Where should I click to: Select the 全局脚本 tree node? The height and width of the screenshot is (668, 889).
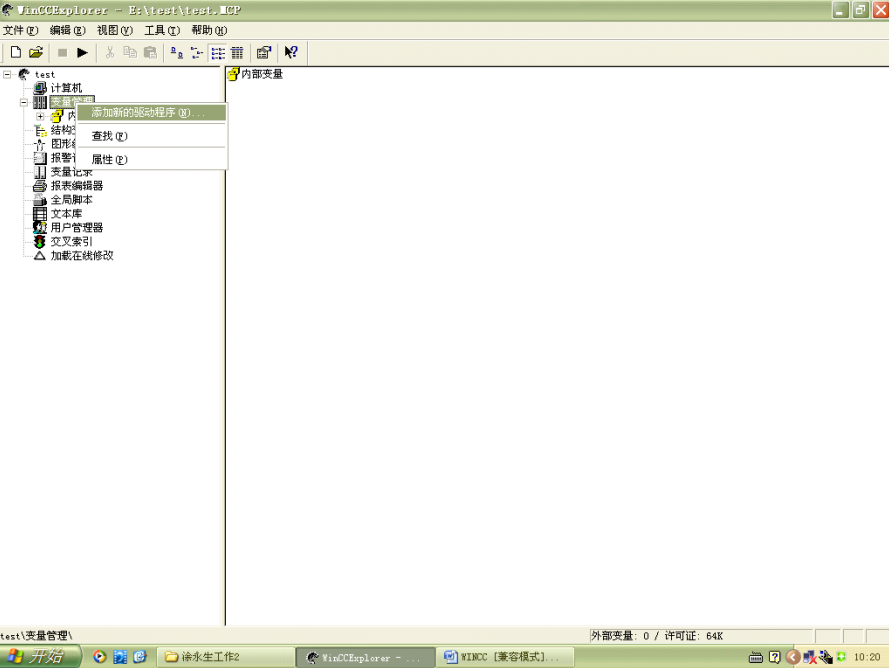(x=71, y=200)
